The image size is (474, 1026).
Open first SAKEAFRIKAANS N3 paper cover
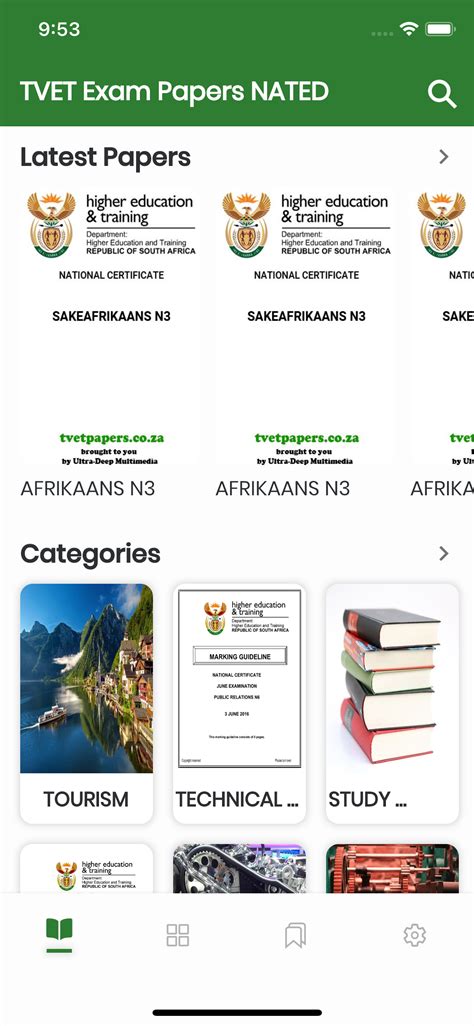coord(111,328)
